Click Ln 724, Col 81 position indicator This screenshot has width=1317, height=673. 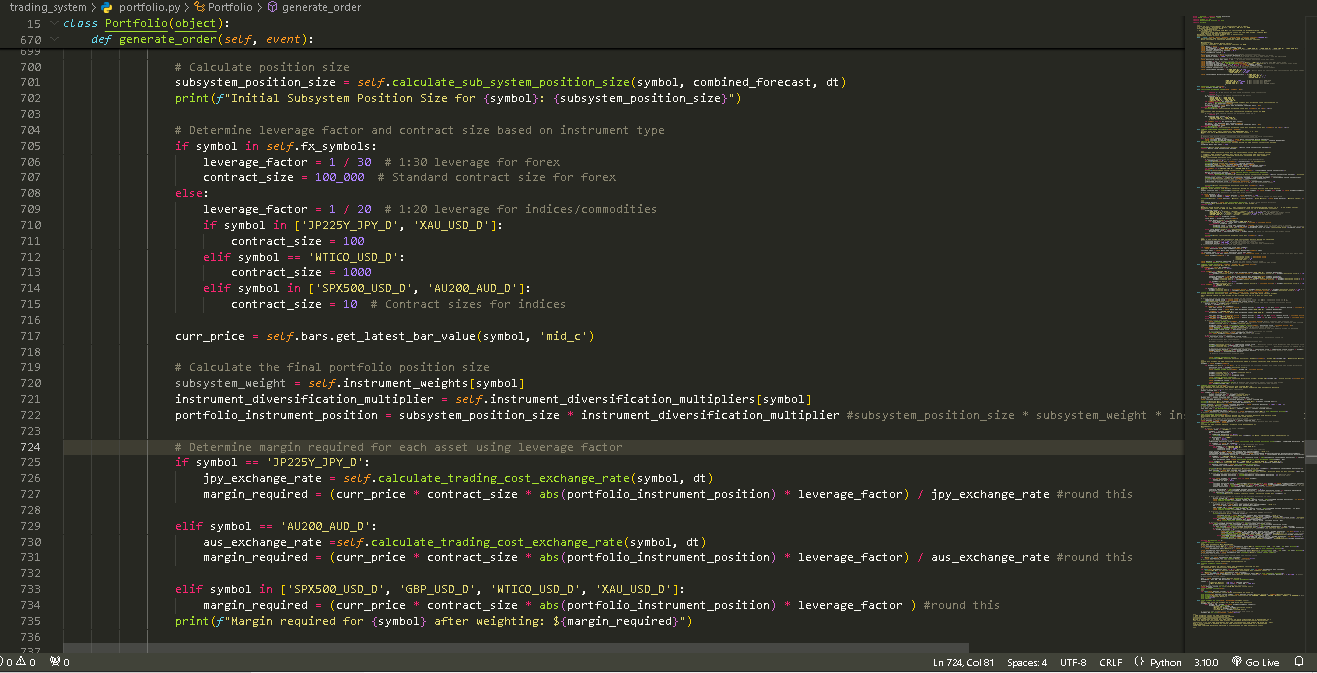tap(963, 662)
